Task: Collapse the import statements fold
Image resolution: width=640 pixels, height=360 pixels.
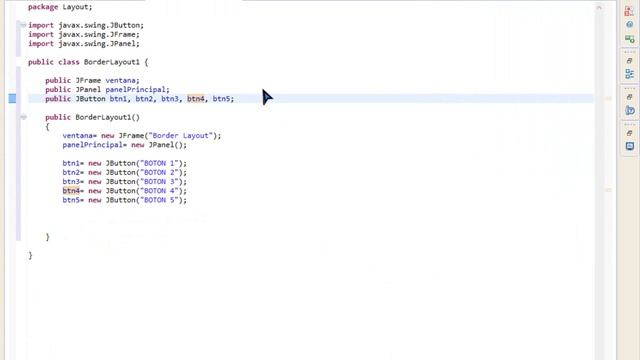Action: (x=23, y=25)
